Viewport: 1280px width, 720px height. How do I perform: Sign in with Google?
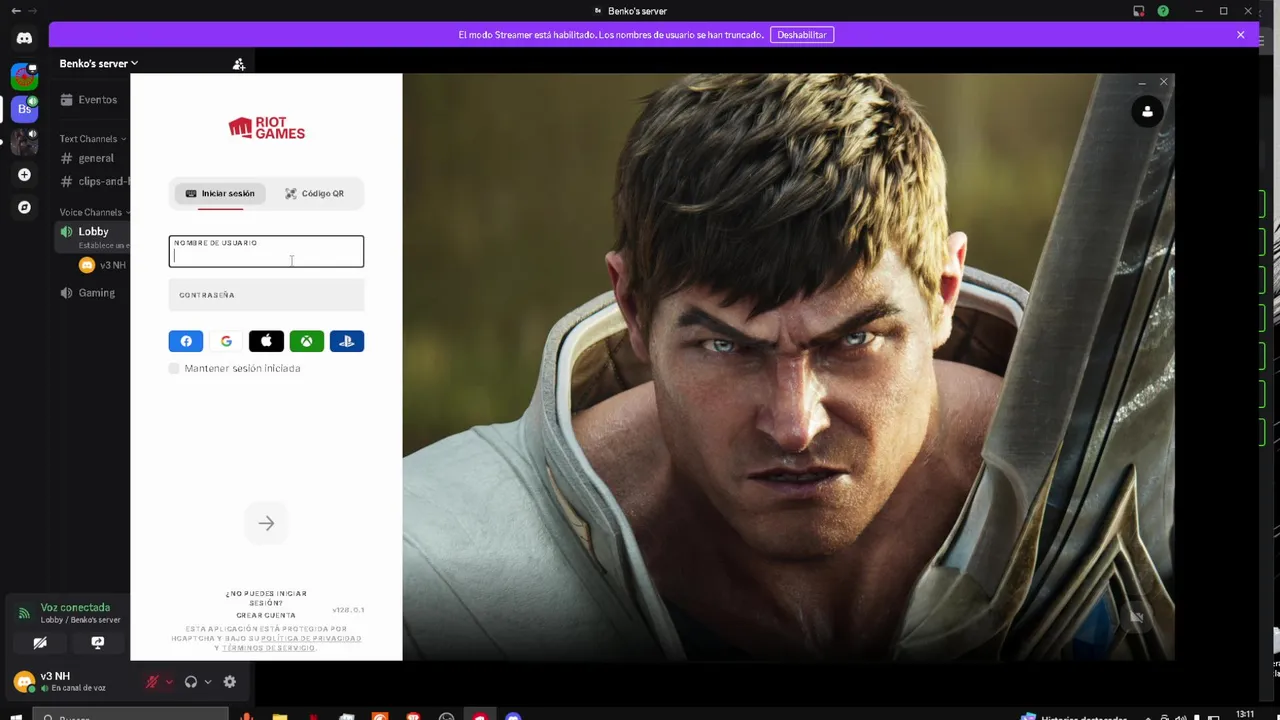click(226, 341)
